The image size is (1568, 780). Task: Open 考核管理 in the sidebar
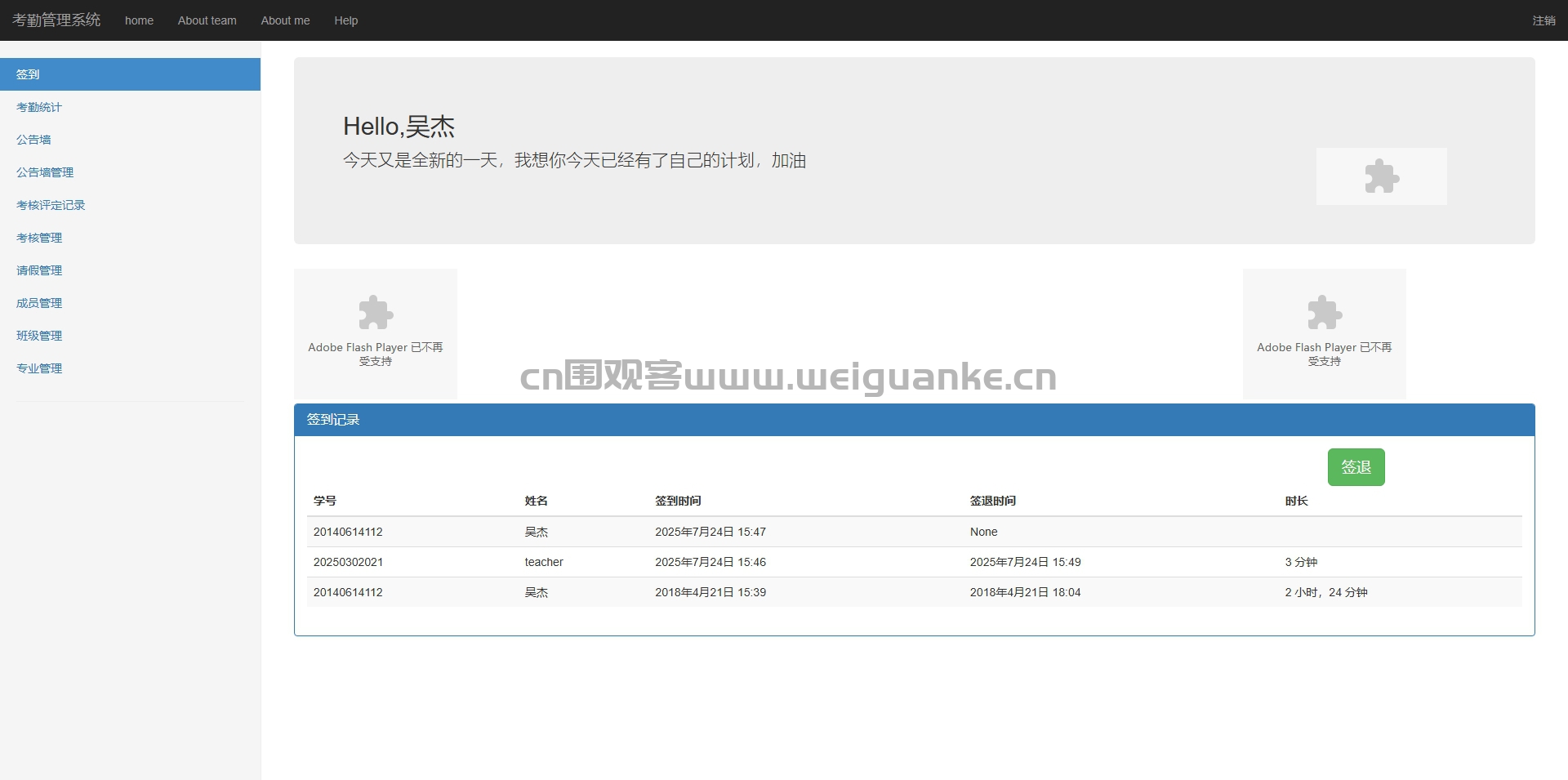coord(130,238)
